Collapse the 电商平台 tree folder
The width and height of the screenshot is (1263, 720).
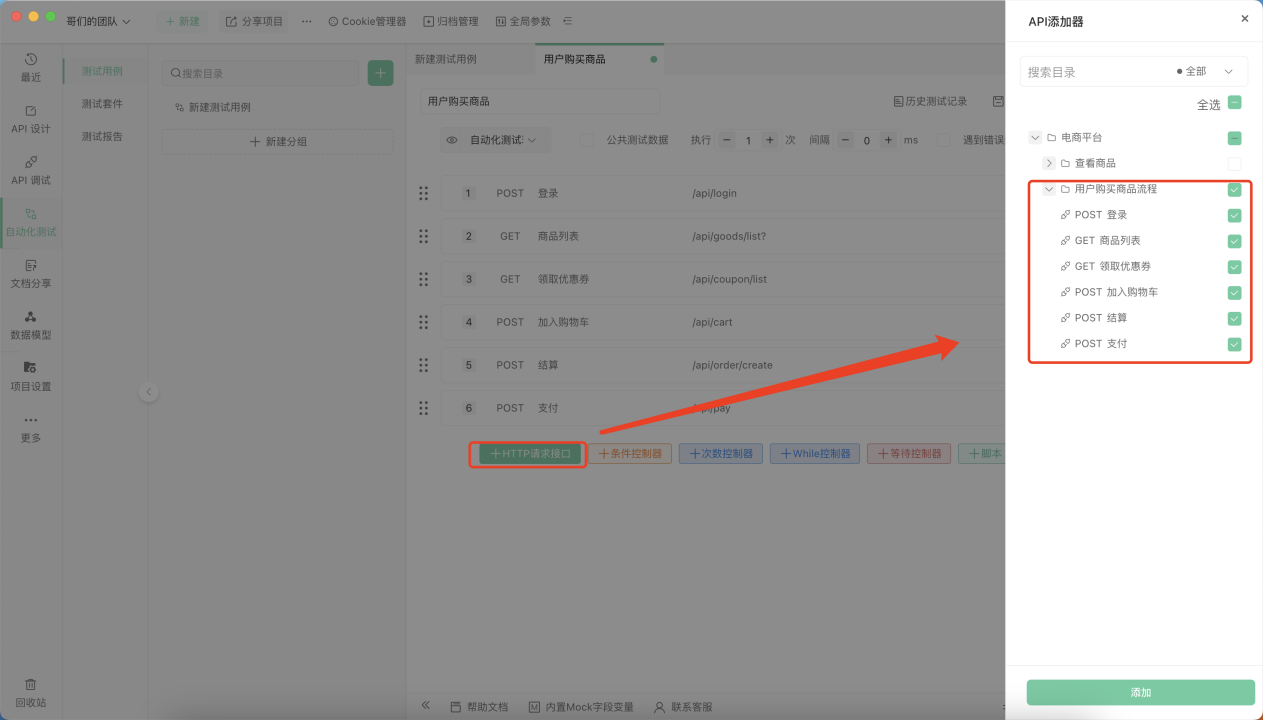point(1035,138)
